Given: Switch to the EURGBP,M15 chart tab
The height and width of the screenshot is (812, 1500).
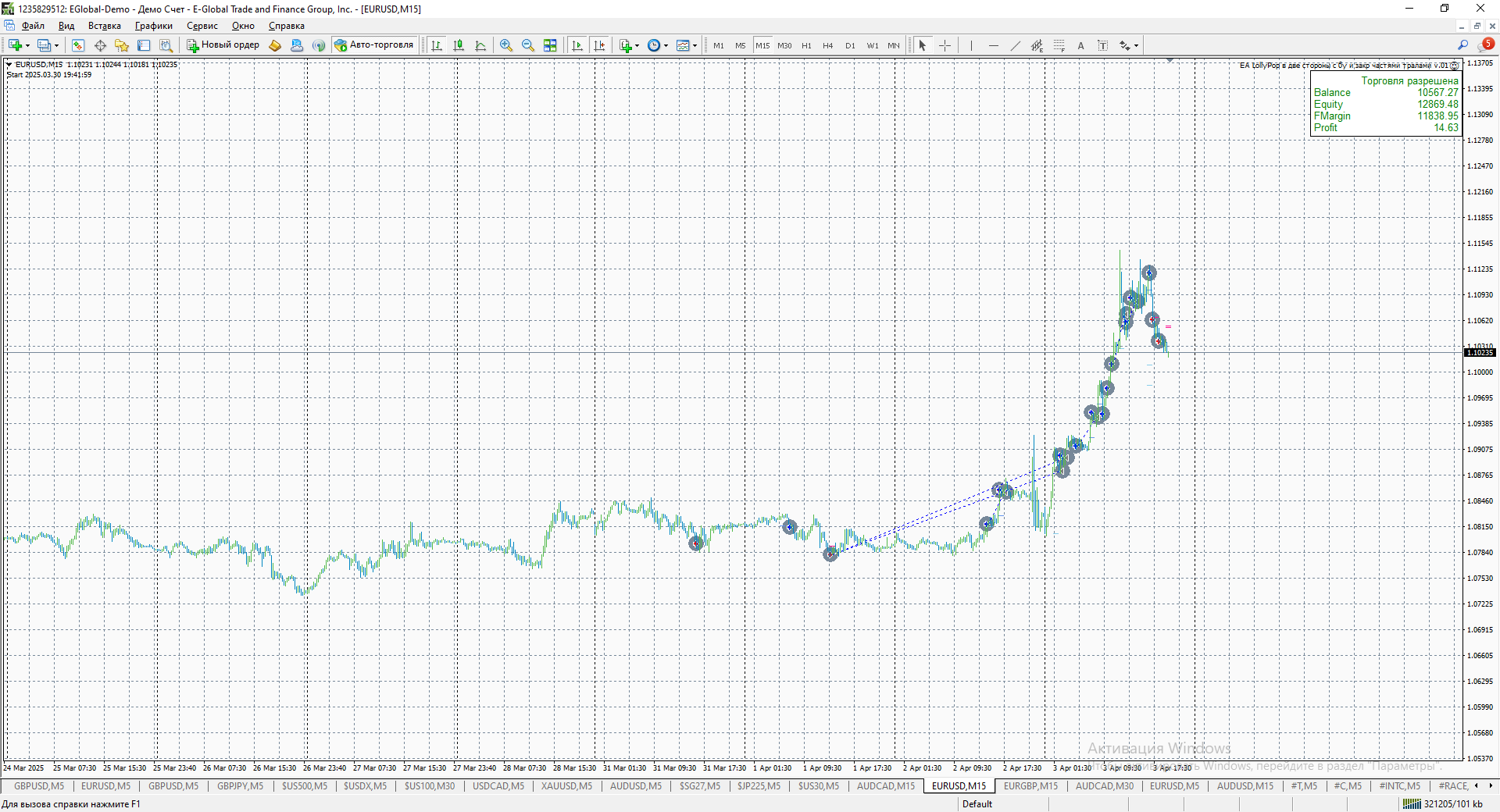Looking at the screenshot, I should coord(1030,786).
